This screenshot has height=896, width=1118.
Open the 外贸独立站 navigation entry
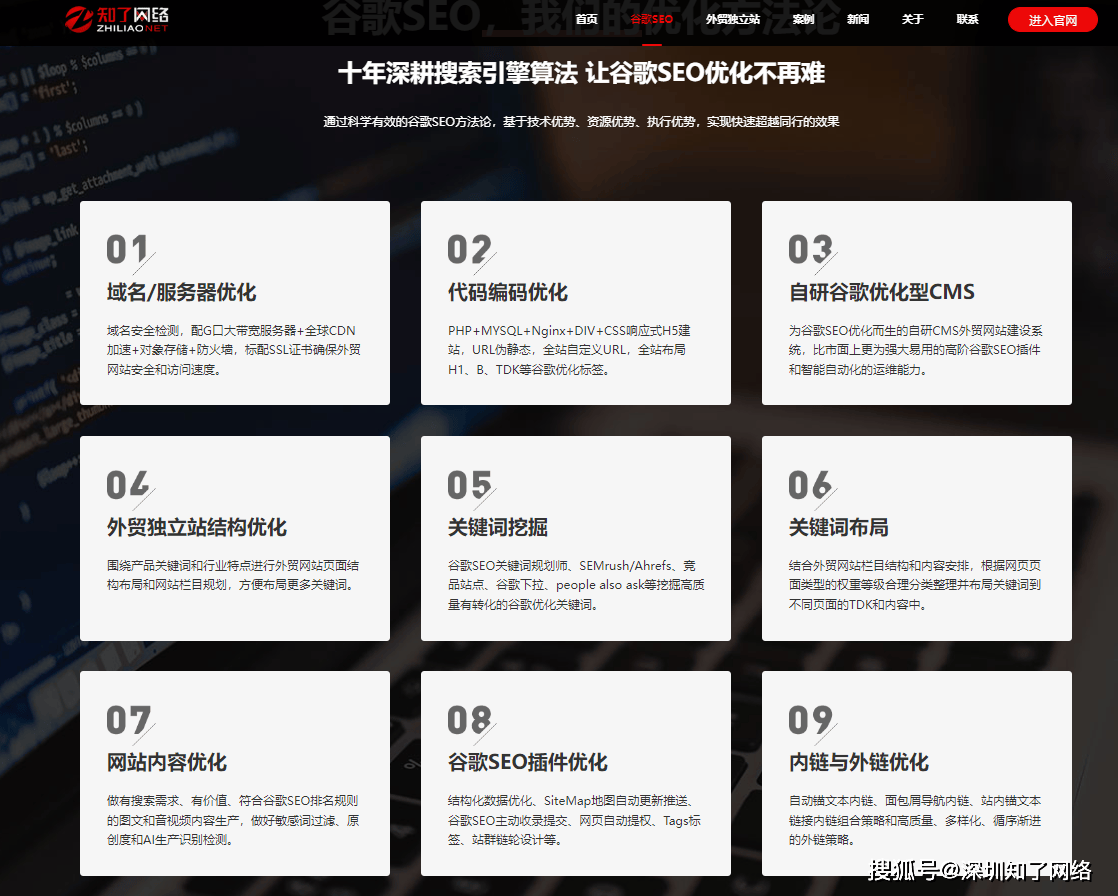coord(732,19)
